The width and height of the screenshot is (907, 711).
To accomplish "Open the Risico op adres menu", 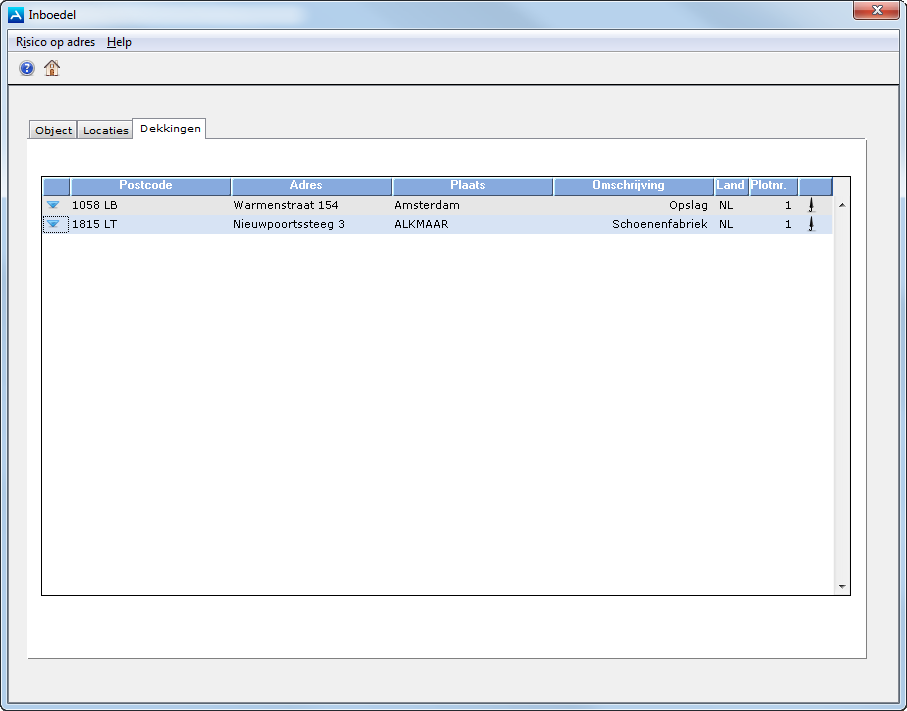I will (55, 42).
